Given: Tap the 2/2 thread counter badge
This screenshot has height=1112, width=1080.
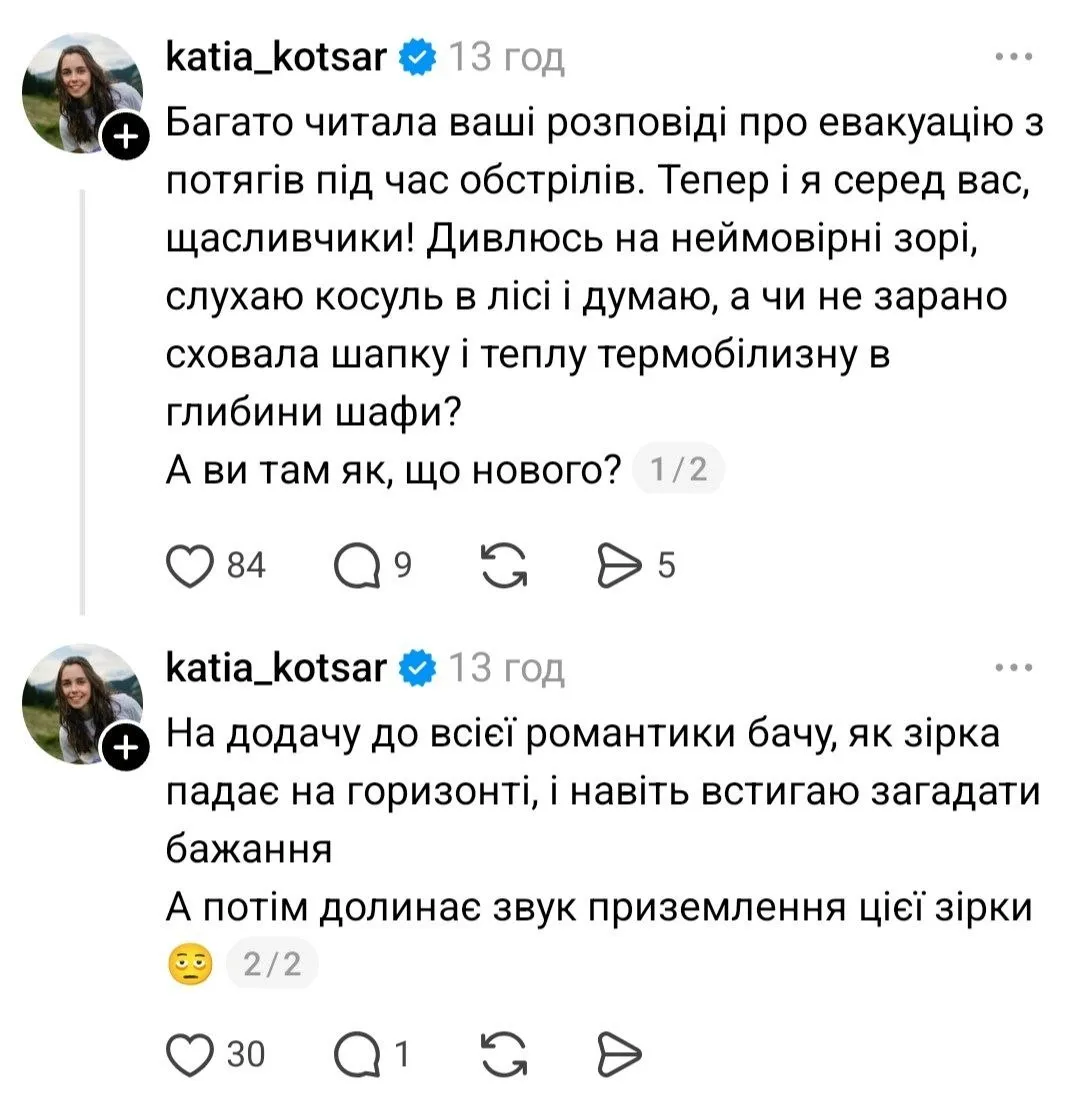Looking at the screenshot, I should (x=272, y=964).
